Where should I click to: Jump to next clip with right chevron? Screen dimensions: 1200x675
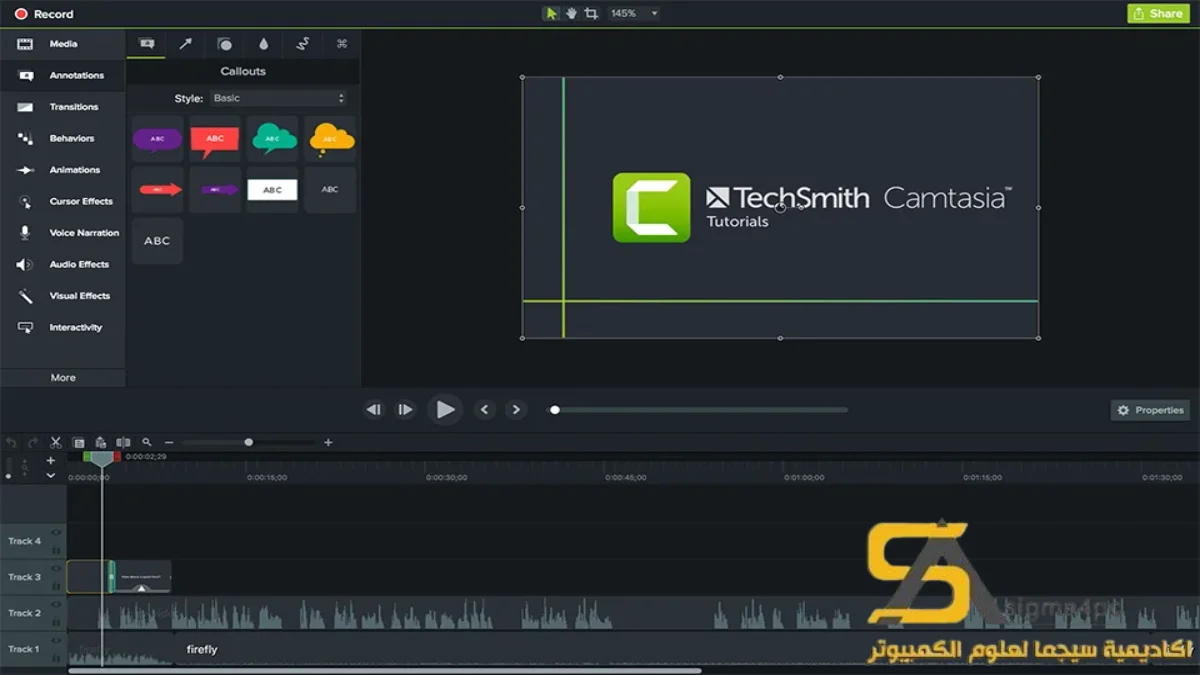coord(516,409)
